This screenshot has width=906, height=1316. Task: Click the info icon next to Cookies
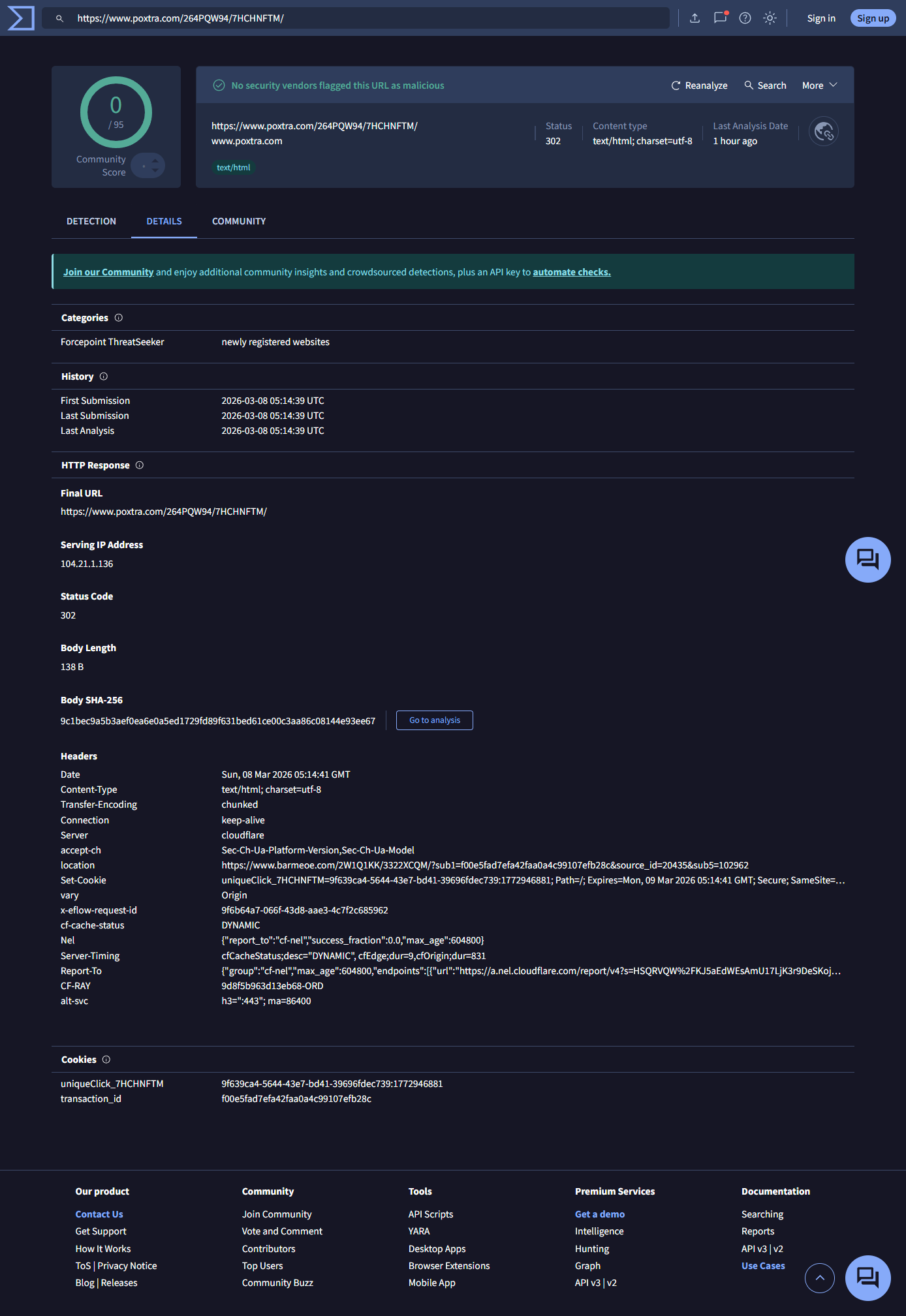pyautogui.click(x=106, y=1060)
